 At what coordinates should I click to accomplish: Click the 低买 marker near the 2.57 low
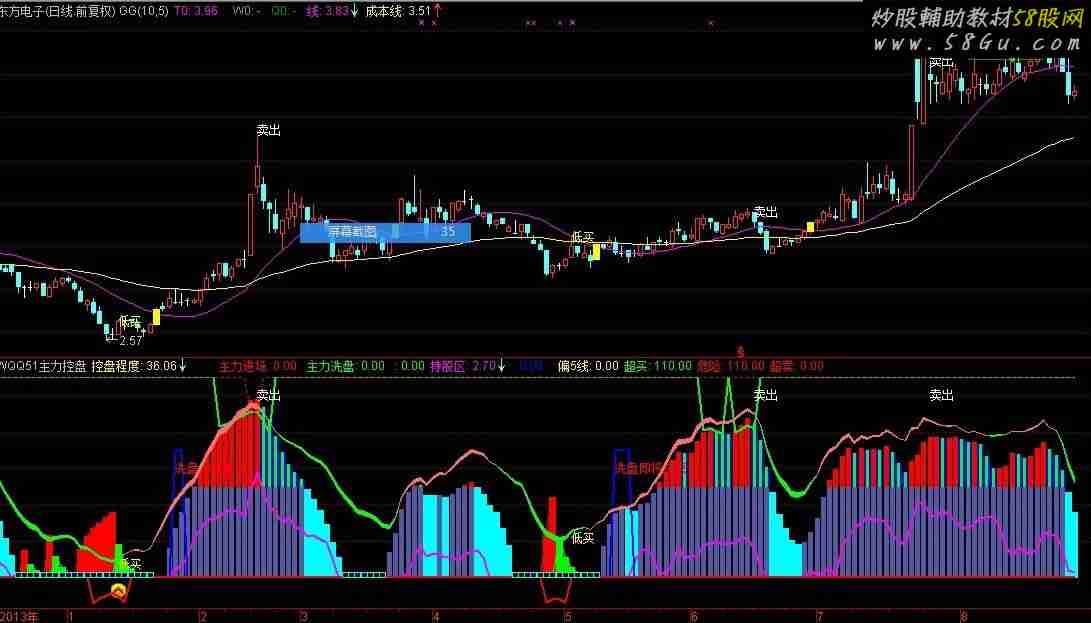click(129, 322)
